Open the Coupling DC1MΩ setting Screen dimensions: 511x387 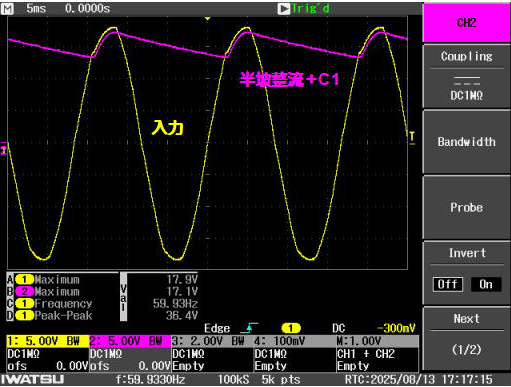click(x=466, y=77)
